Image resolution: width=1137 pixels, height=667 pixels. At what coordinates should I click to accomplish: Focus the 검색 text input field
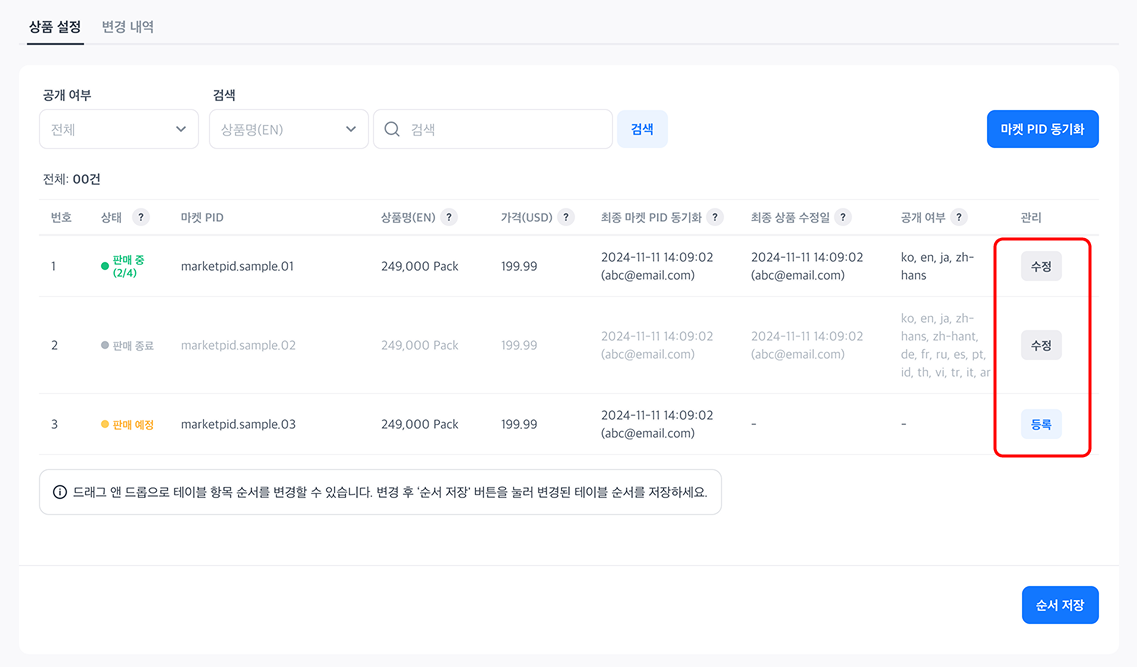point(505,129)
